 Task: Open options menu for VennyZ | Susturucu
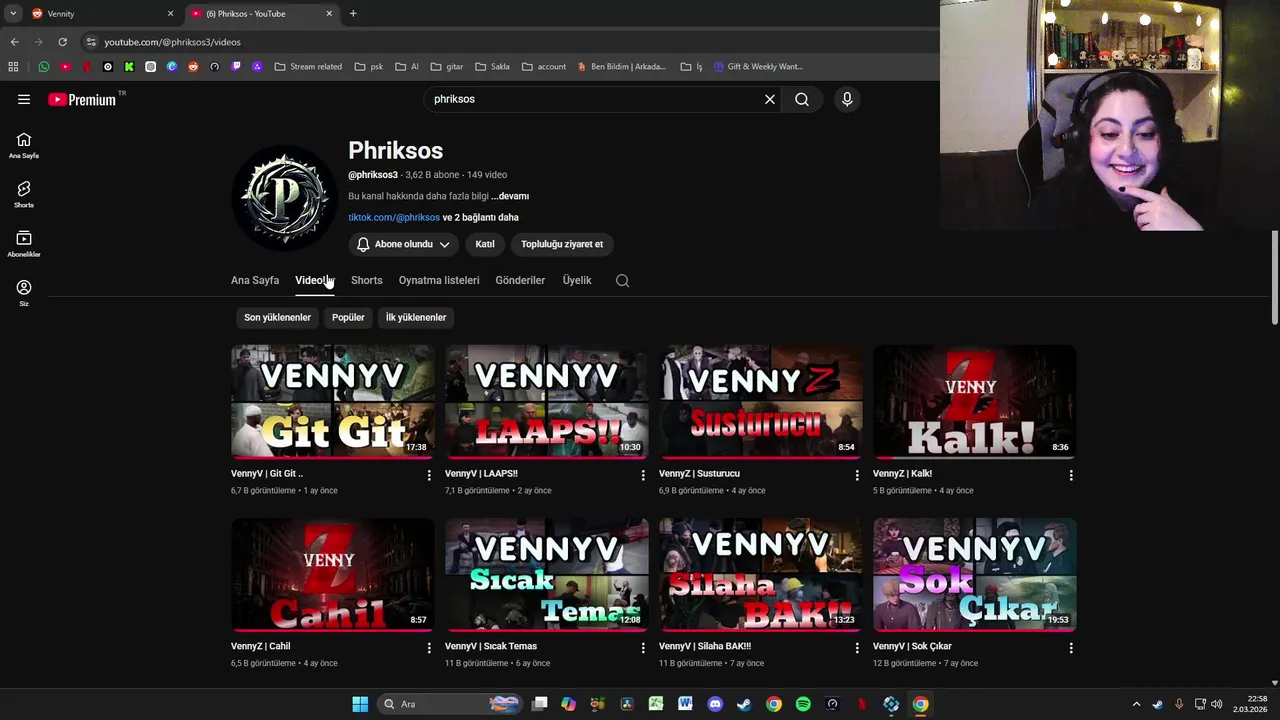pyautogui.click(x=857, y=475)
